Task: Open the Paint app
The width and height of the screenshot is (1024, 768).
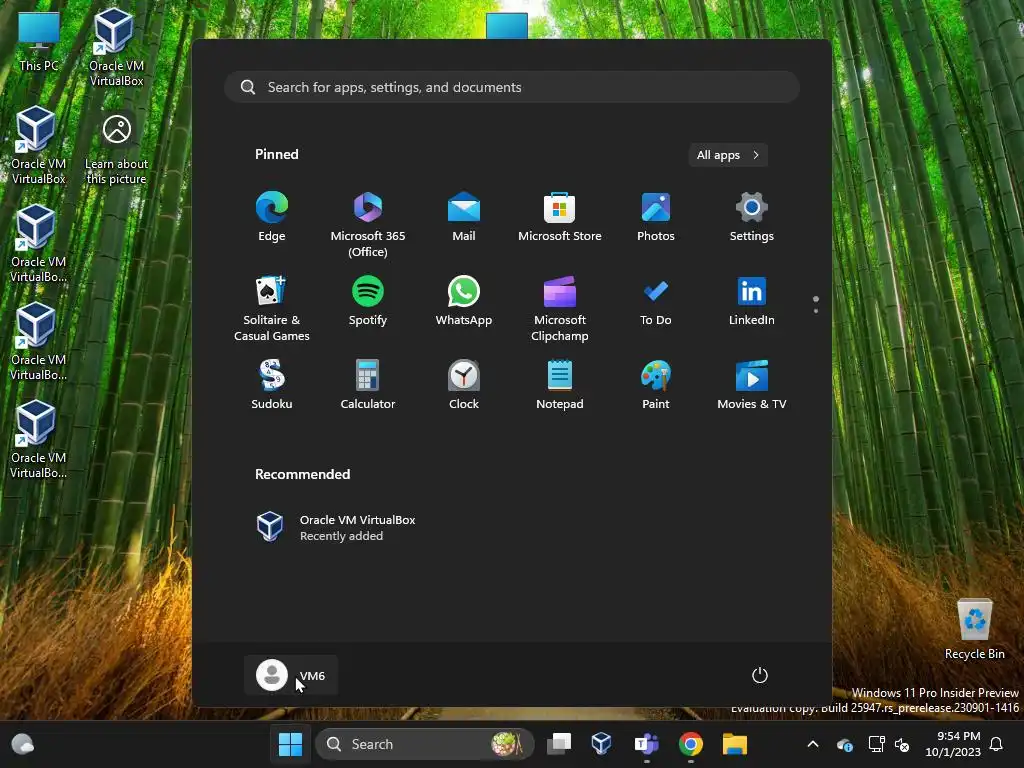Action: pos(656,385)
